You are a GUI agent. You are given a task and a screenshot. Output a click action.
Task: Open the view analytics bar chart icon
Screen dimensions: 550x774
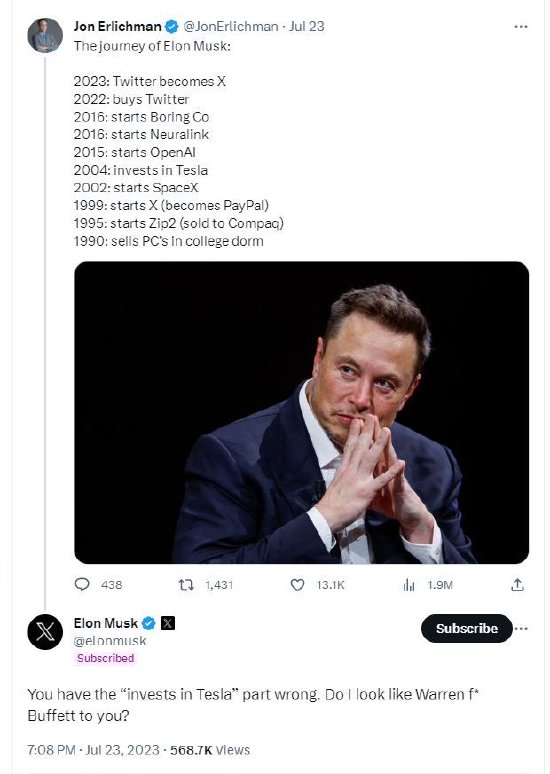pos(409,585)
